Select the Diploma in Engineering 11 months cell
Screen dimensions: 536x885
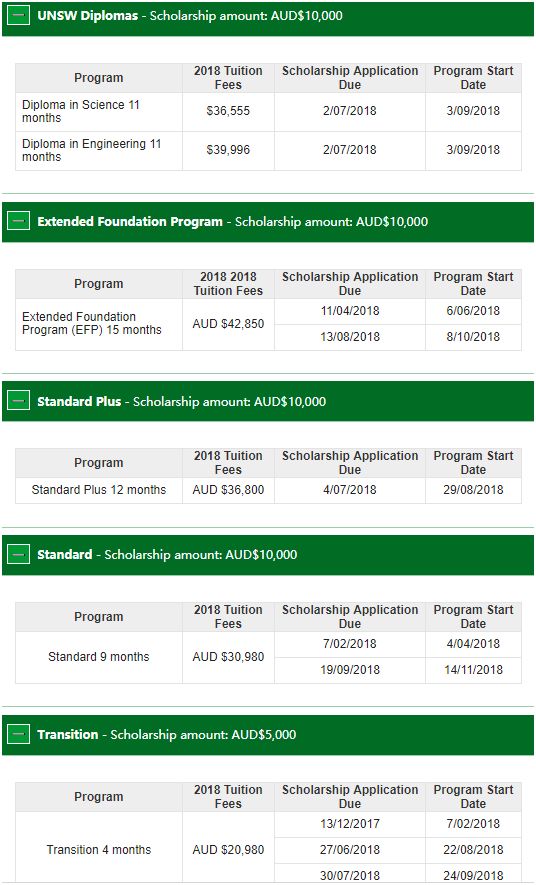pyautogui.click(x=99, y=151)
